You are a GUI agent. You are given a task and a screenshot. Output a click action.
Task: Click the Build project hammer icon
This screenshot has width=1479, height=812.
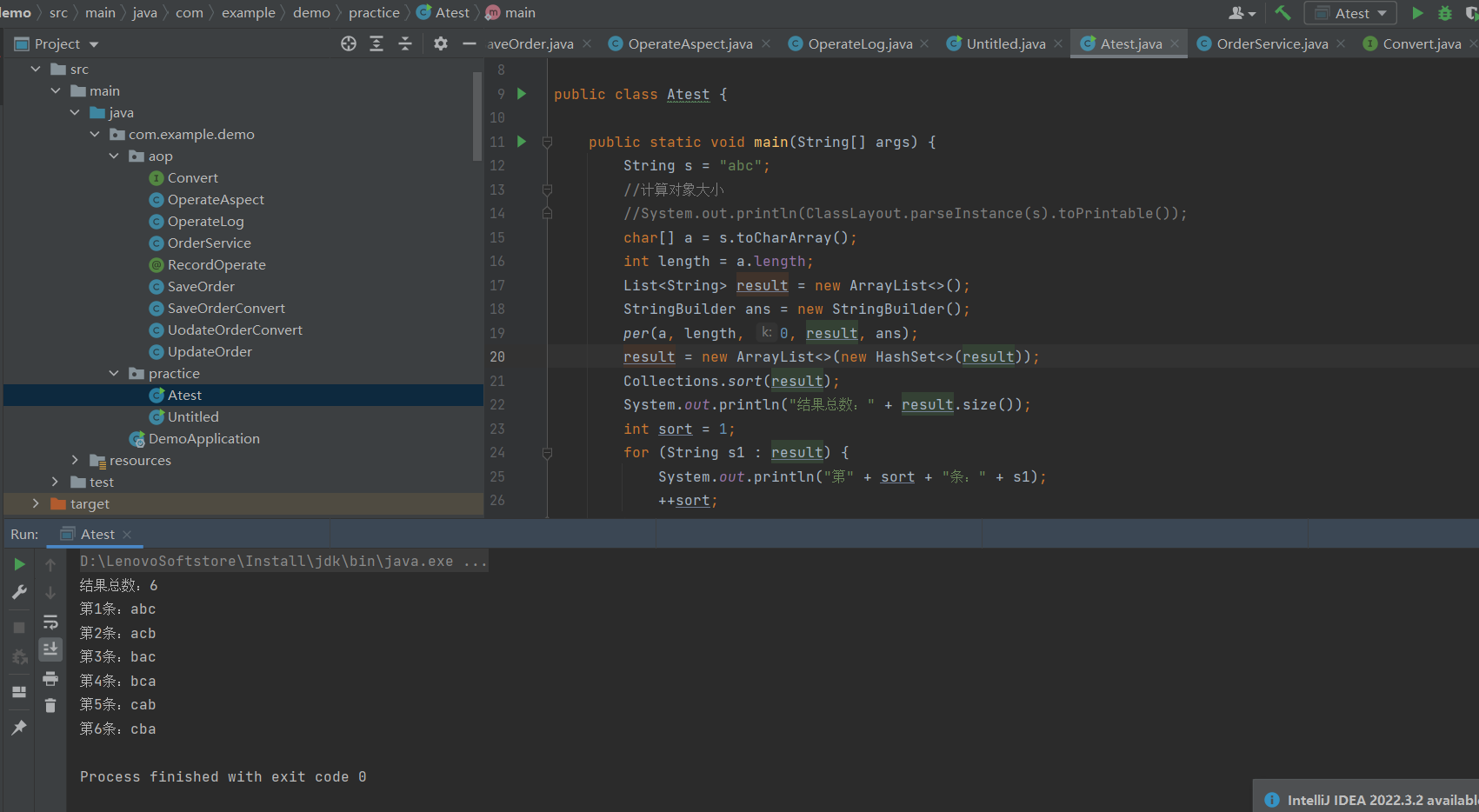tap(1282, 13)
